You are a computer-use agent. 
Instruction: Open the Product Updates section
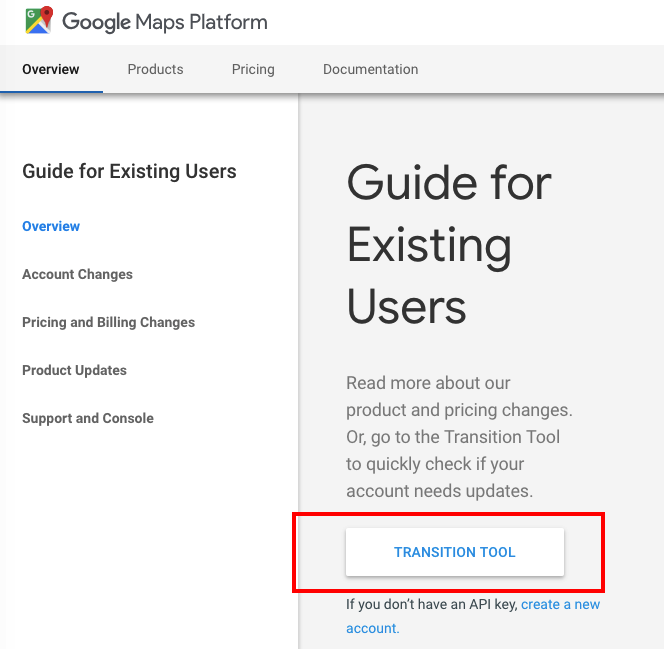(74, 370)
